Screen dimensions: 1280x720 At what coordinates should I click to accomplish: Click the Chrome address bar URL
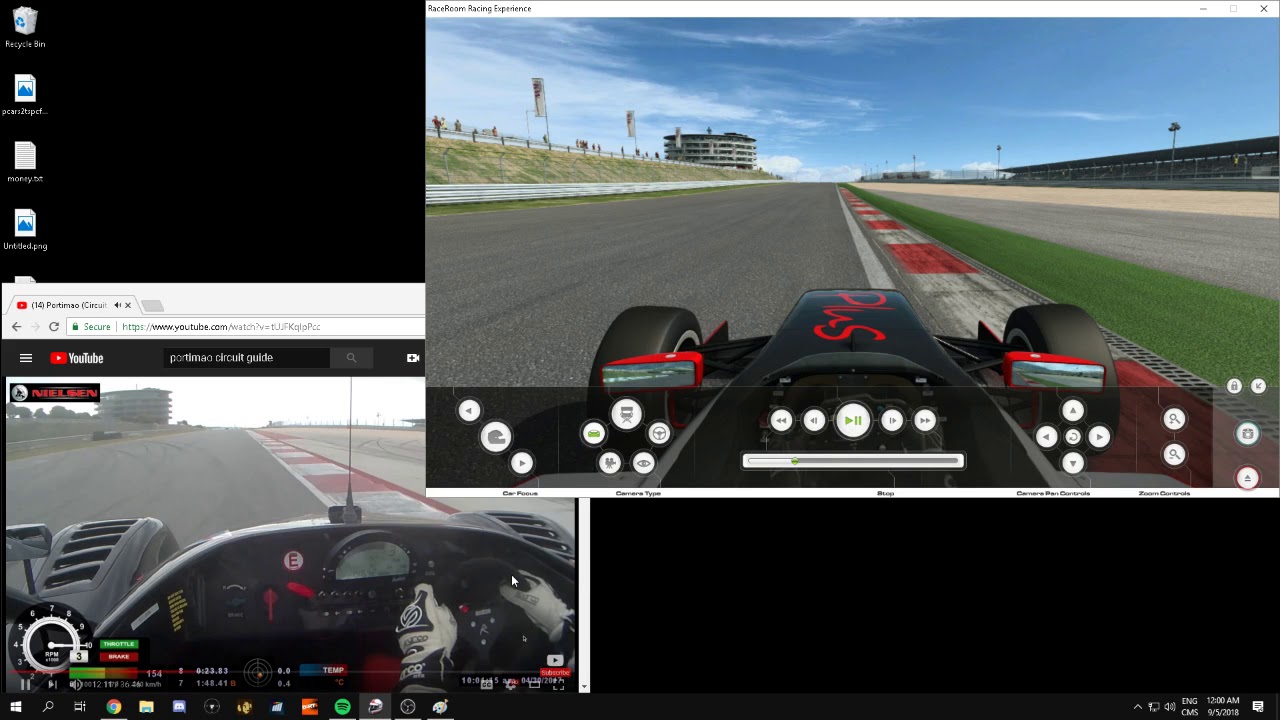point(221,327)
